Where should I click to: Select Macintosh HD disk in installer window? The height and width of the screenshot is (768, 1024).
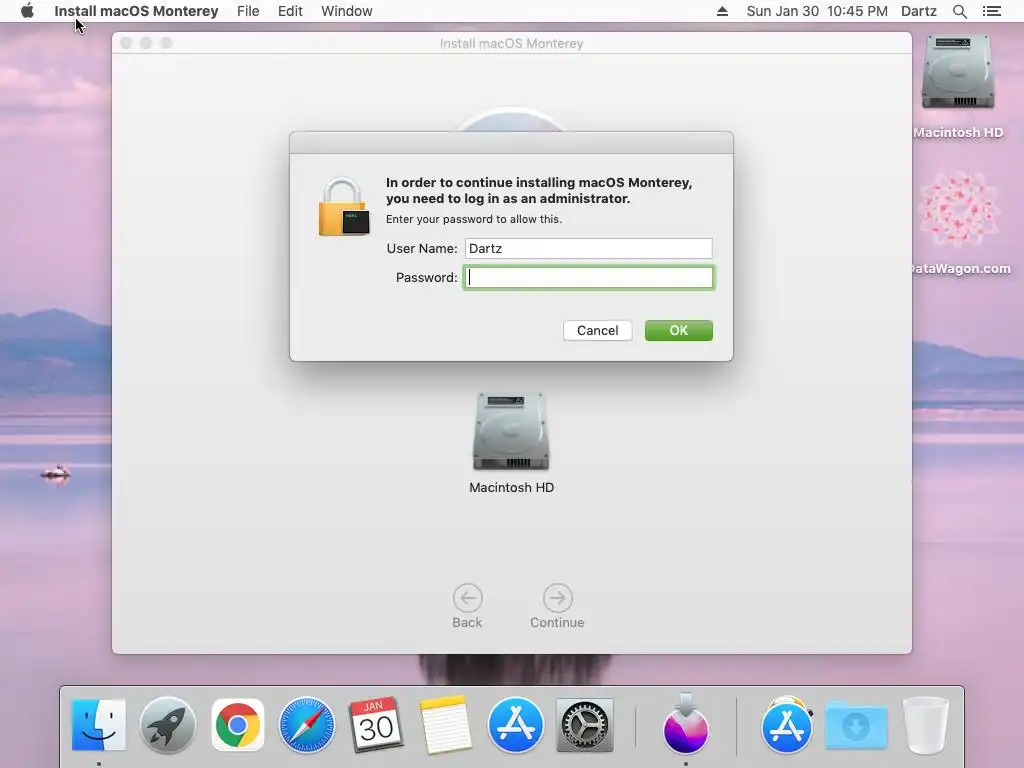[511, 432]
